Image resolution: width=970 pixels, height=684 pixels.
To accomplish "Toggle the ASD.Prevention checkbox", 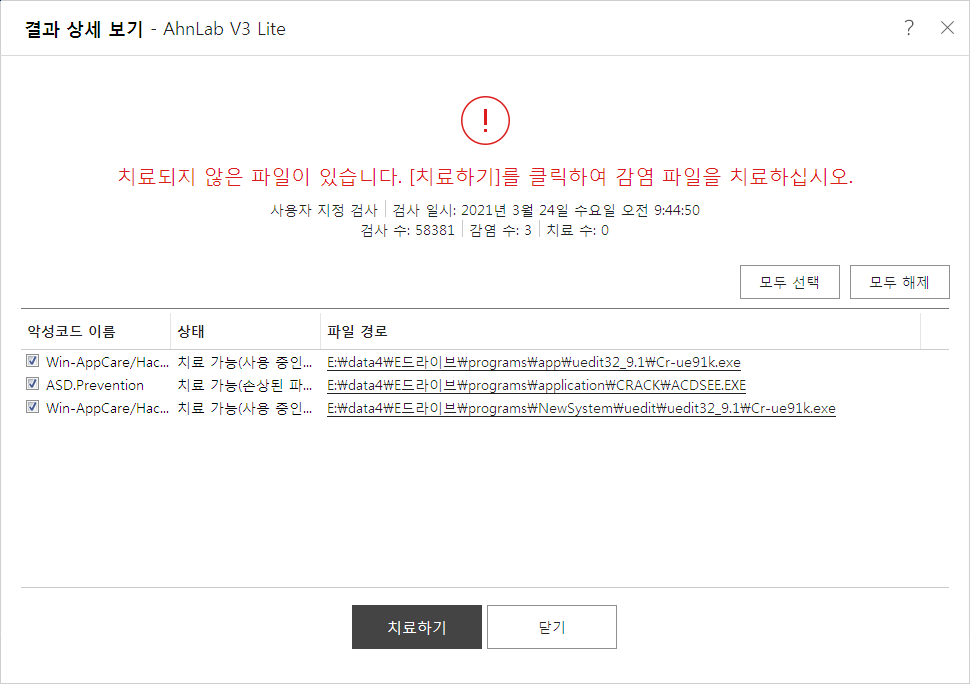I will click(33, 385).
